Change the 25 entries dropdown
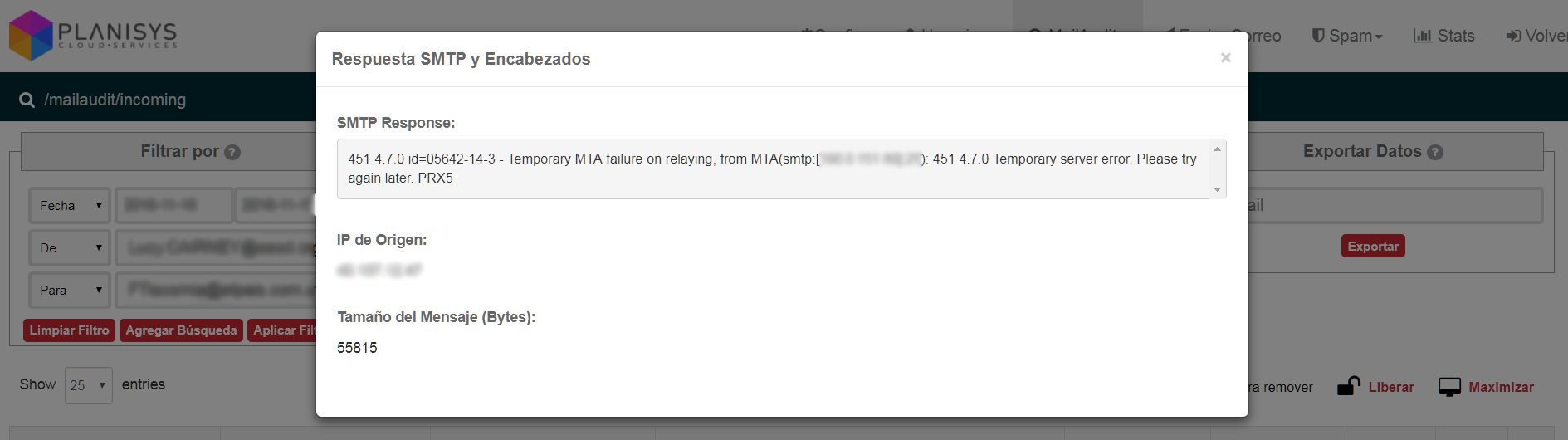Image resolution: width=1568 pixels, height=440 pixels. (x=89, y=385)
